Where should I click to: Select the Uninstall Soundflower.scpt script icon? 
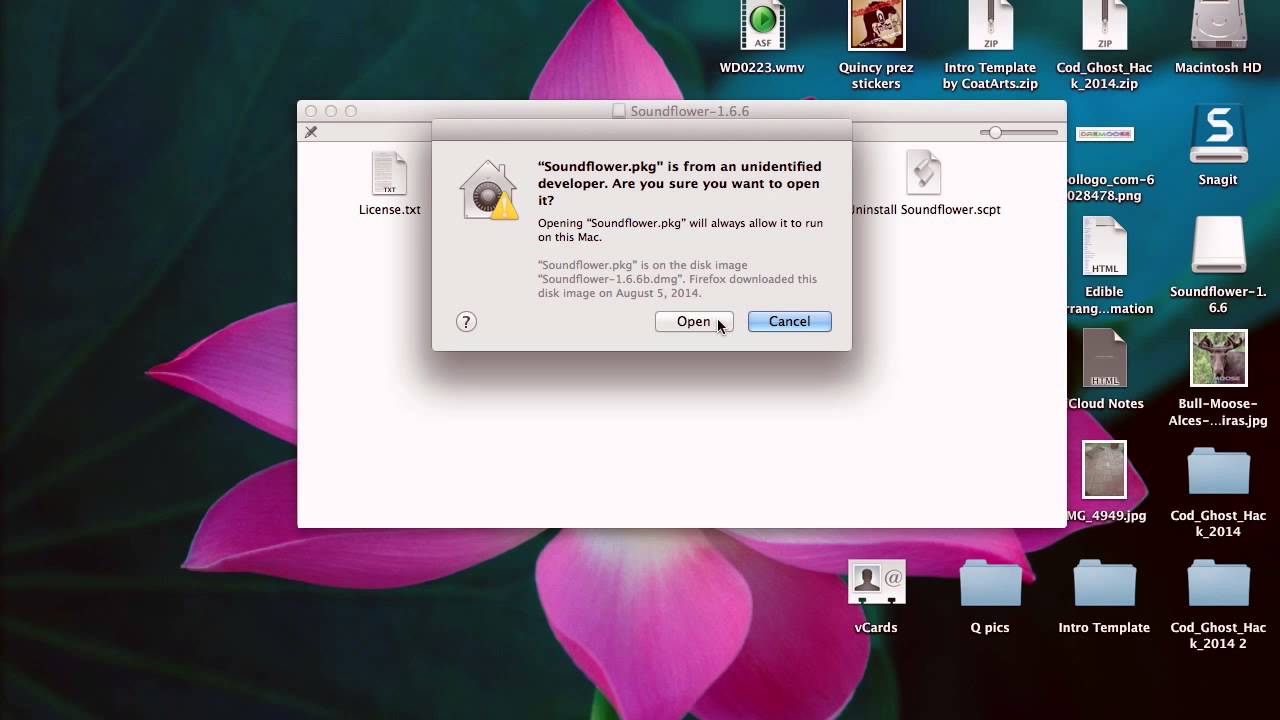924,174
